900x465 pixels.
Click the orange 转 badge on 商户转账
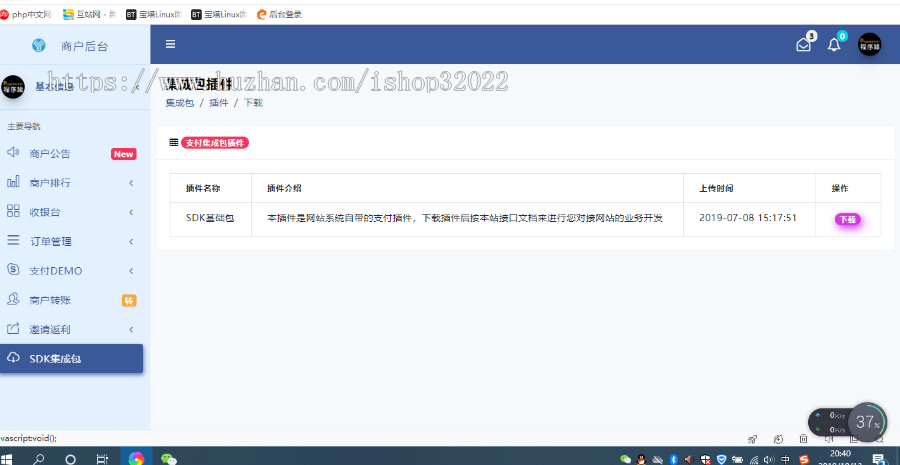click(129, 300)
